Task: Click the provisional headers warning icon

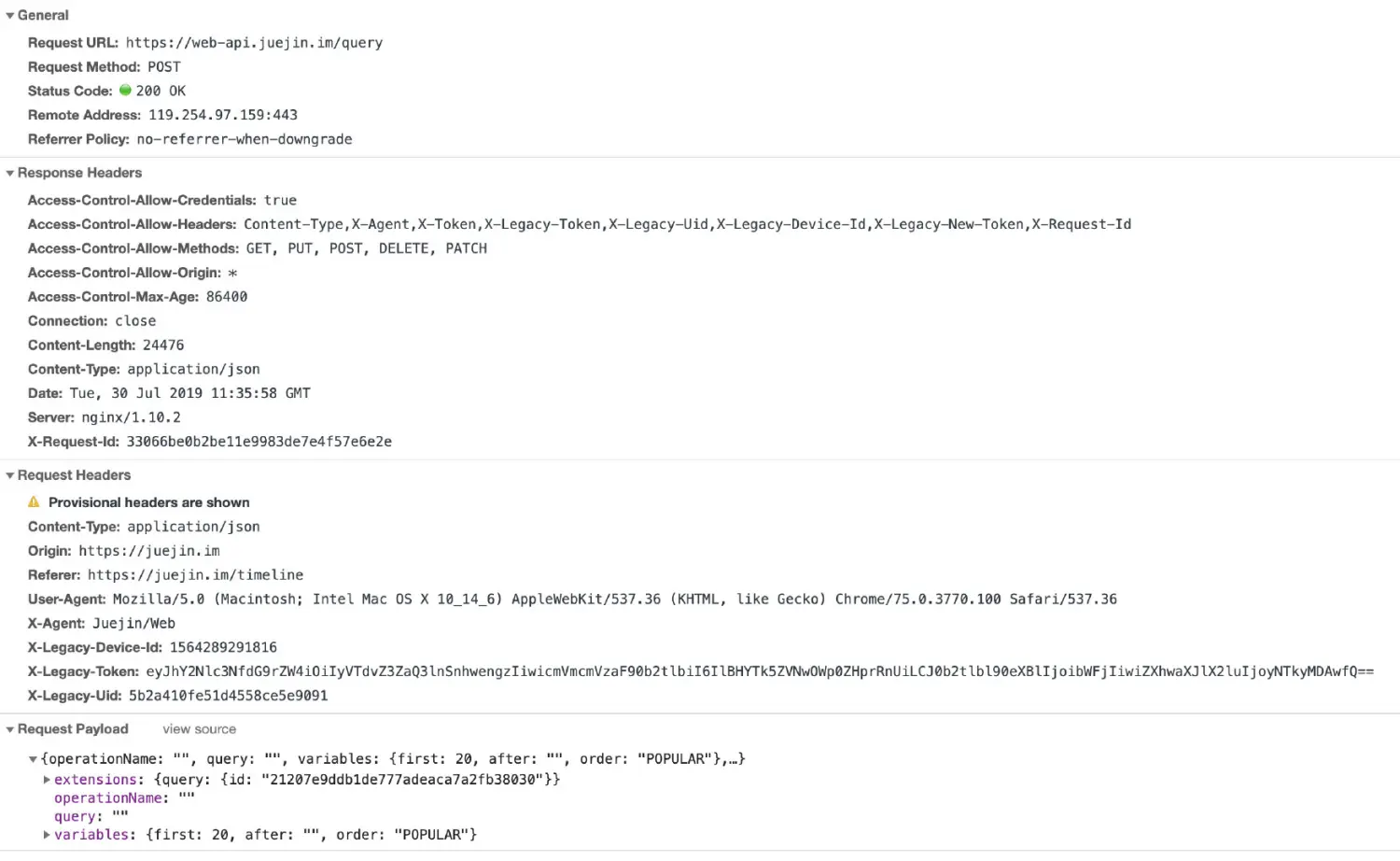Action: coord(35,502)
